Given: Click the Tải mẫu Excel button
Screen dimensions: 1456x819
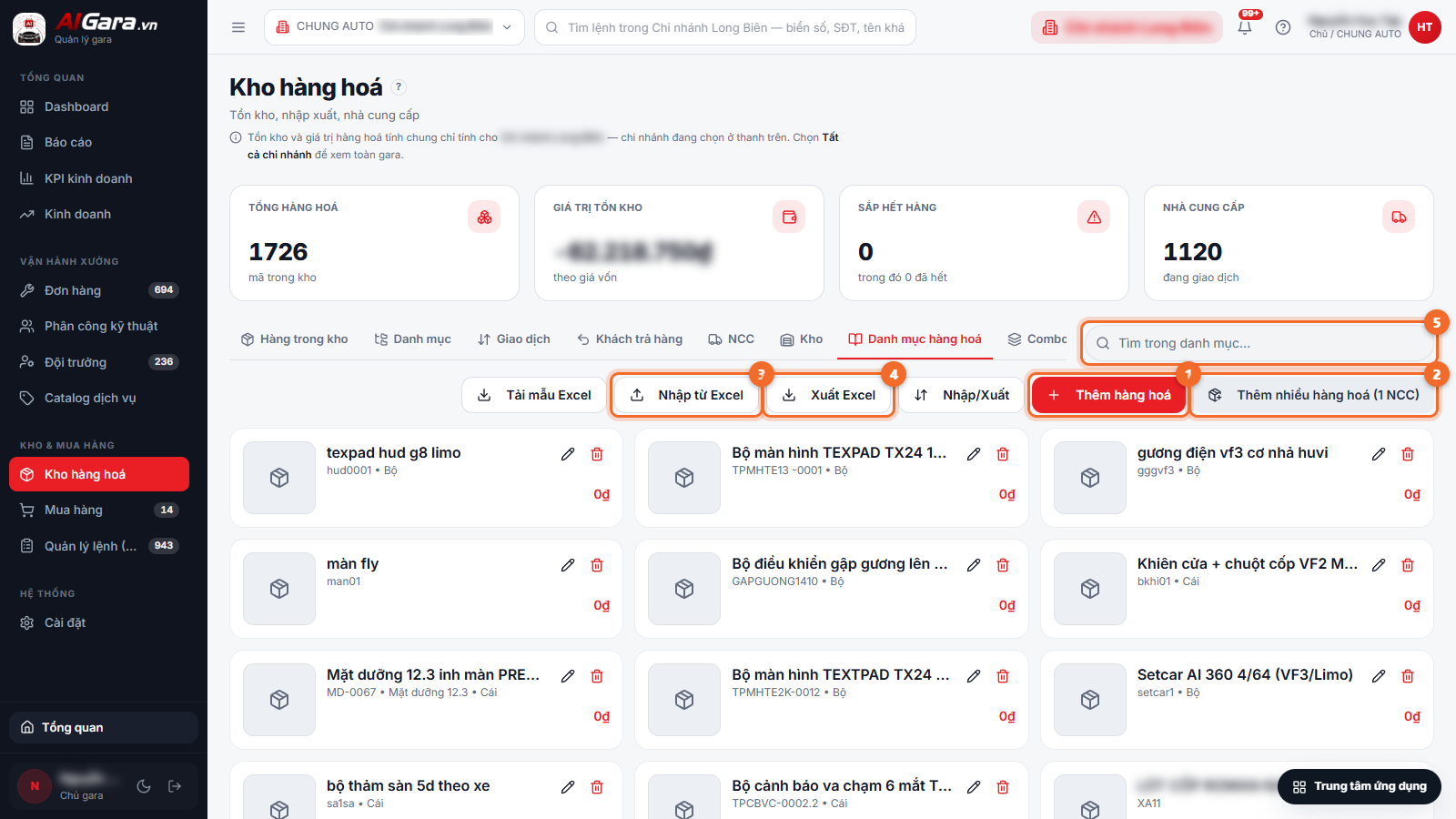Looking at the screenshot, I should 534,395.
